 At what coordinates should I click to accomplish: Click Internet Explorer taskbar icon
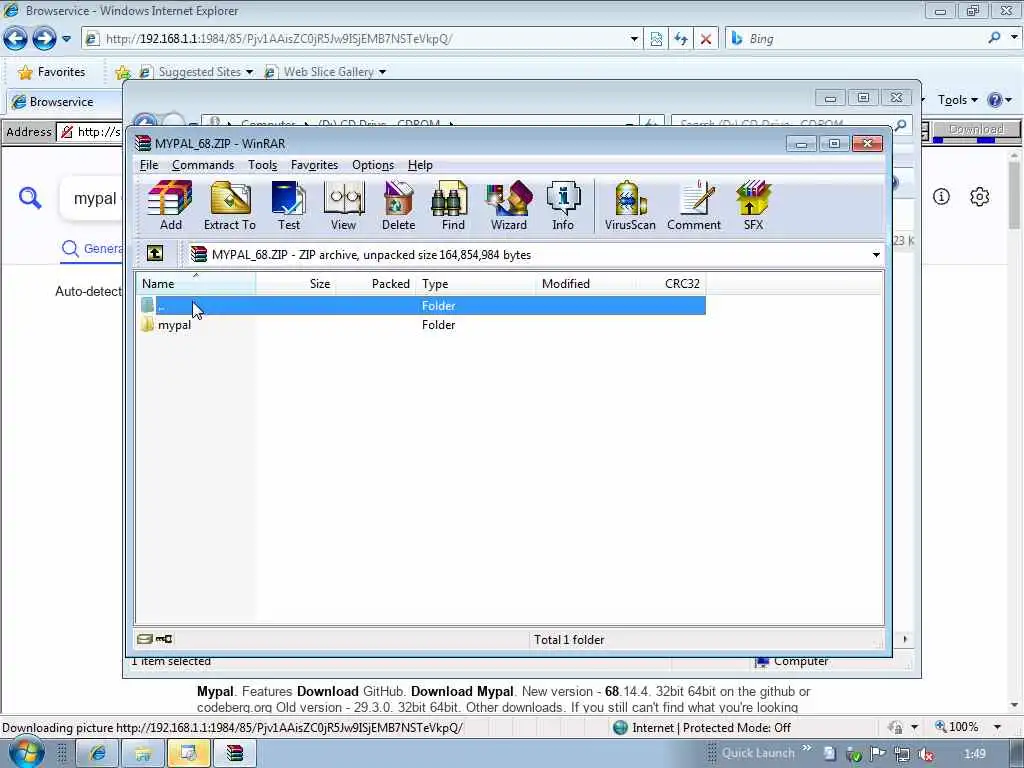[98, 753]
